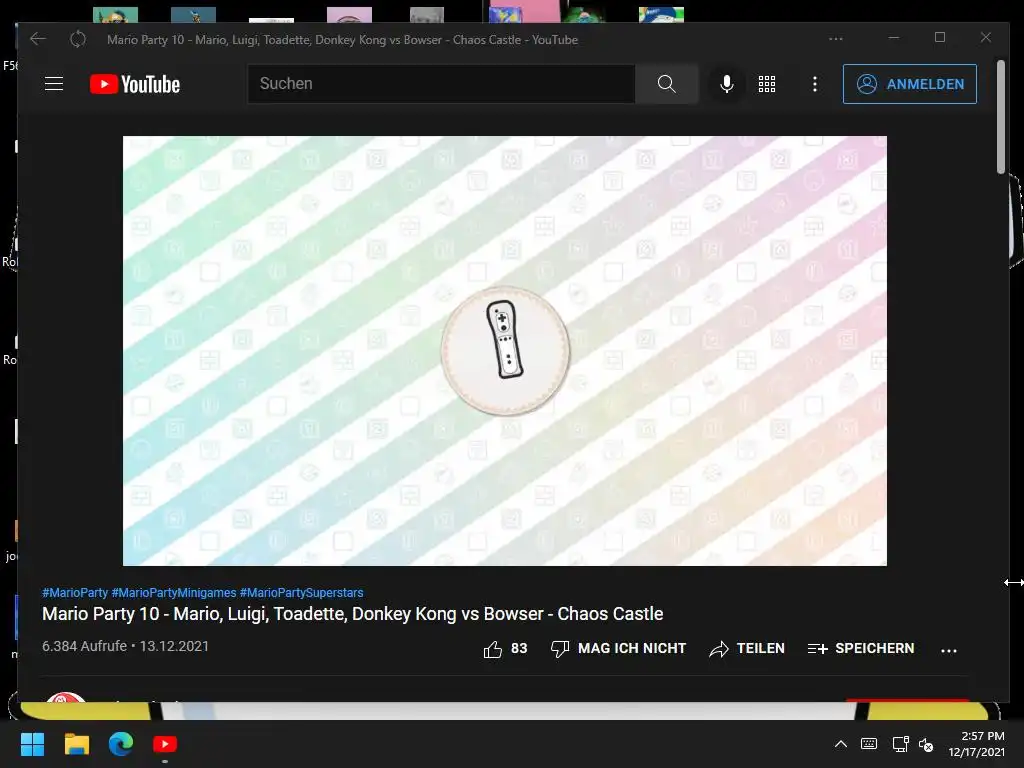Click MAG ICH NICHT dislike button
The image size is (1024, 768).
point(618,648)
